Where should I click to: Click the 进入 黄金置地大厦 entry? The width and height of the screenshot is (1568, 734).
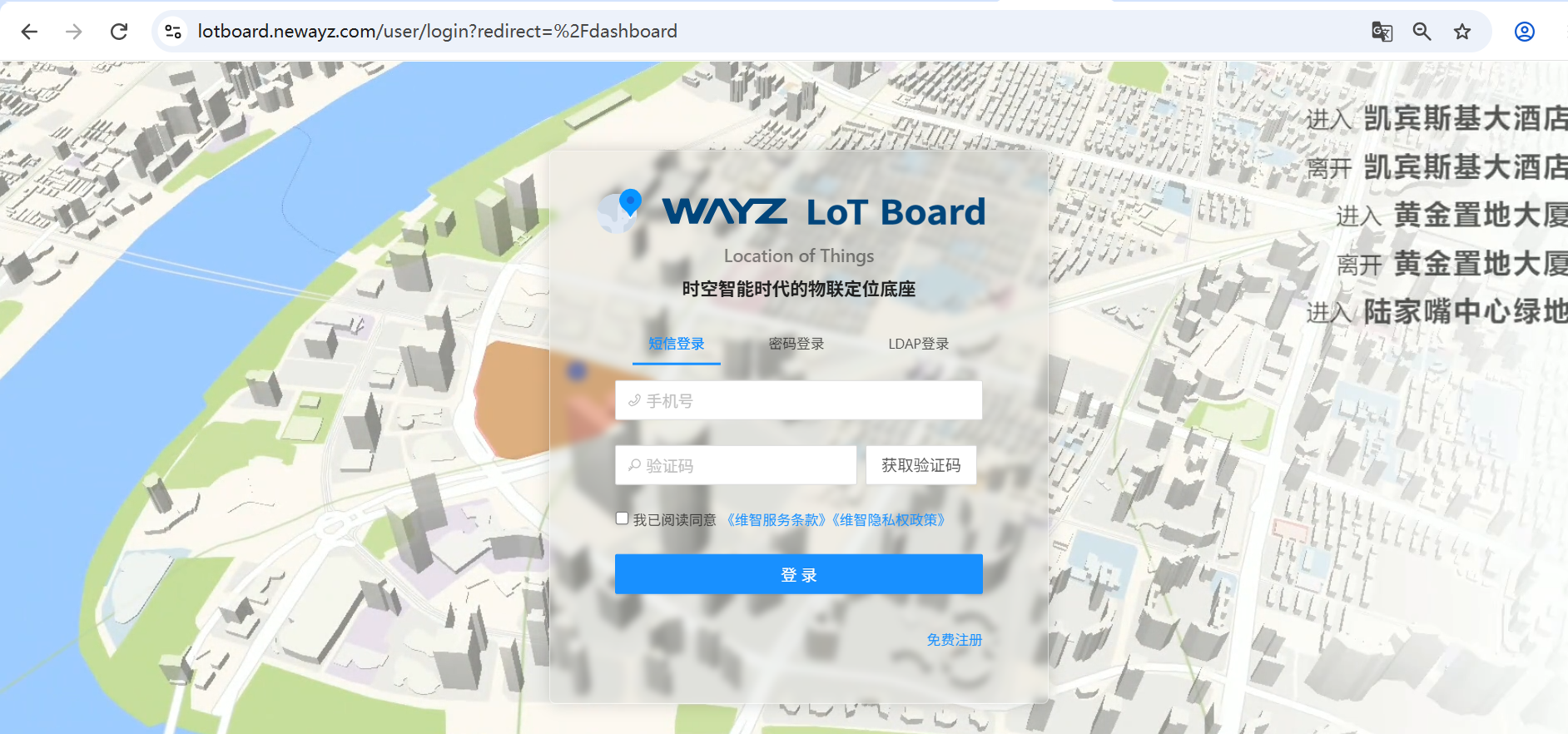pos(1451,215)
